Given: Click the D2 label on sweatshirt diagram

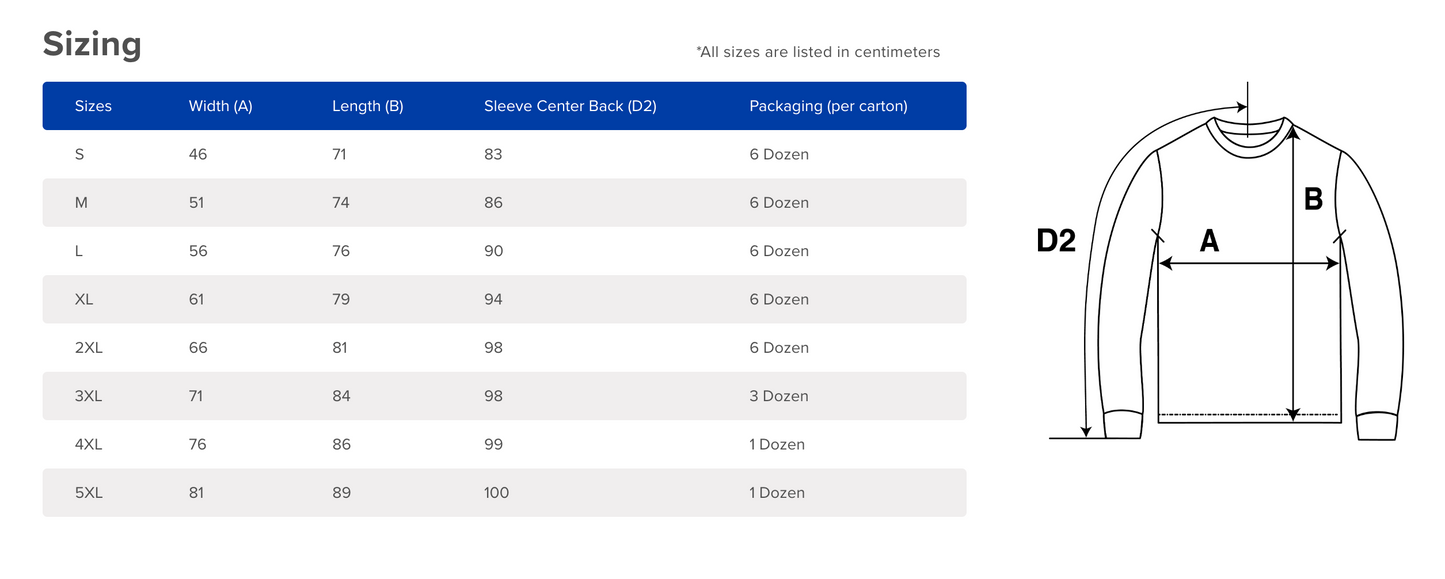Looking at the screenshot, I should tap(1056, 241).
